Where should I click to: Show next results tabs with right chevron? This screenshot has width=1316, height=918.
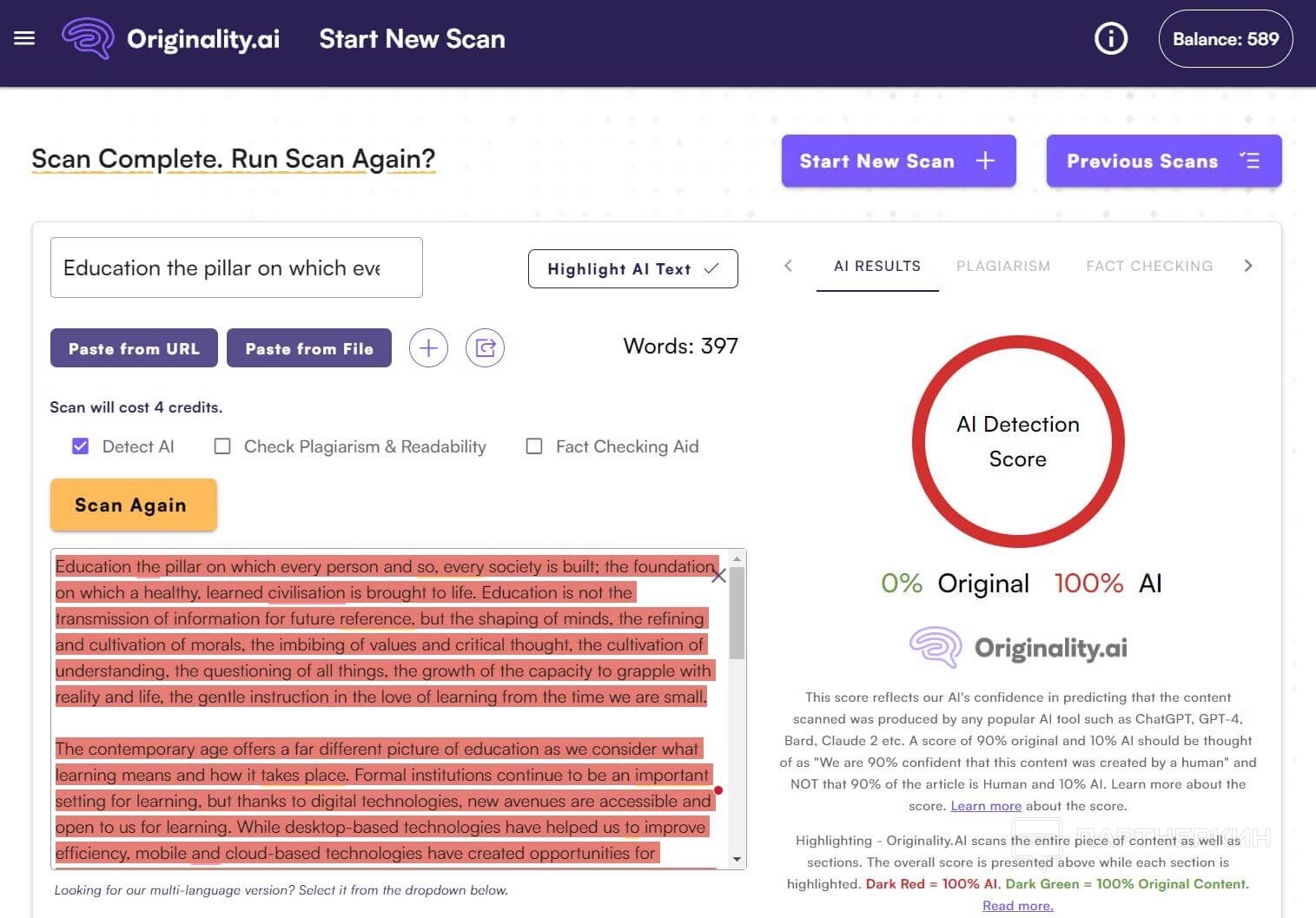[x=1248, y=266]
